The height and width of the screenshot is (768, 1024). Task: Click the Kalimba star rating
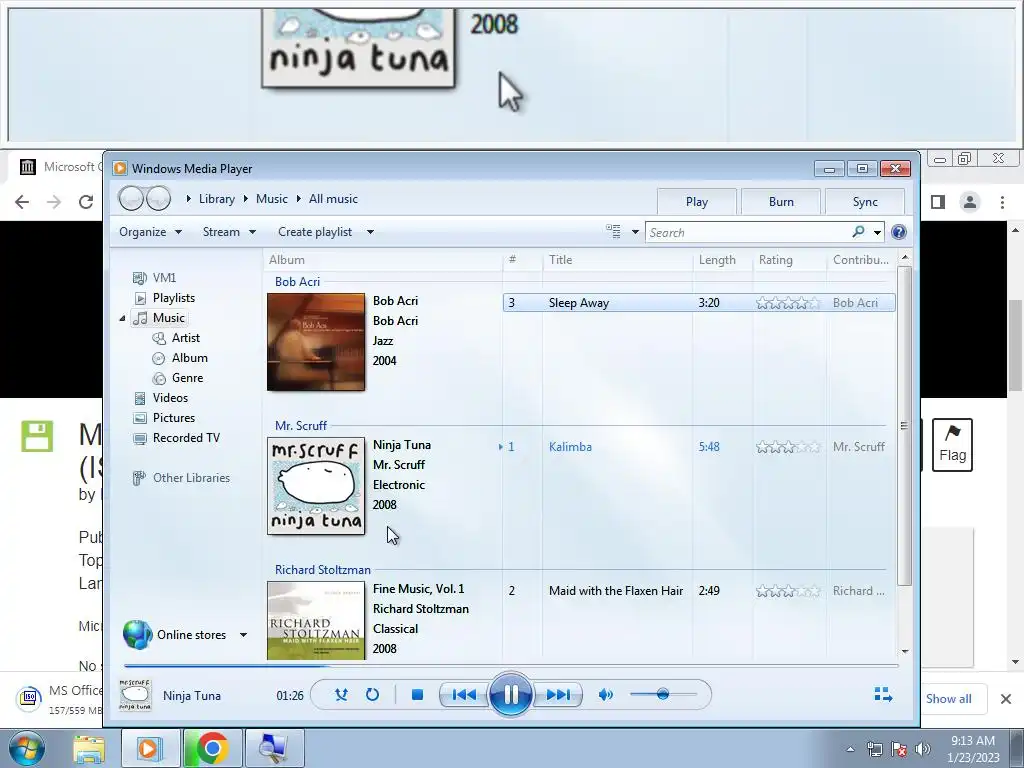click(x=788, y=447)
